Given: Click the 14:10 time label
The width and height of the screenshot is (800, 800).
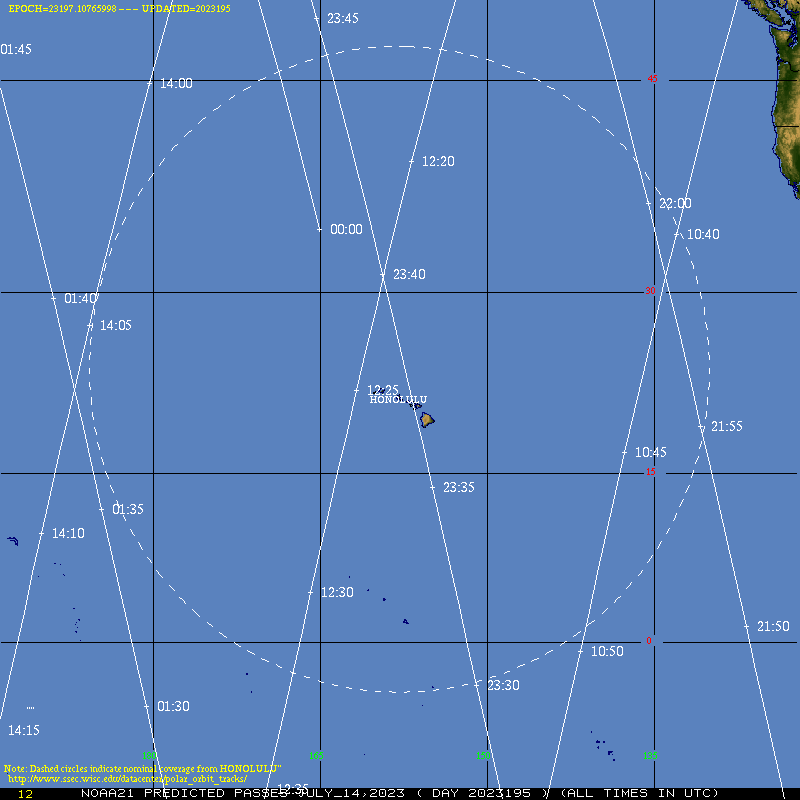Looking at the screenshot, I should pos(68,533).
